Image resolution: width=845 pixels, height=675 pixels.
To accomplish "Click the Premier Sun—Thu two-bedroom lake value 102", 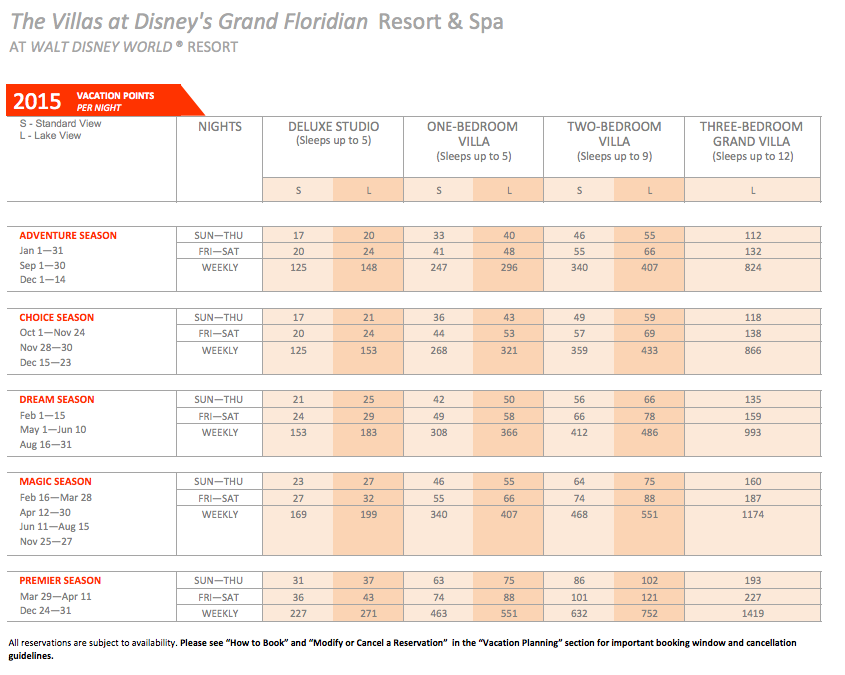I will [x=649, y=581].
